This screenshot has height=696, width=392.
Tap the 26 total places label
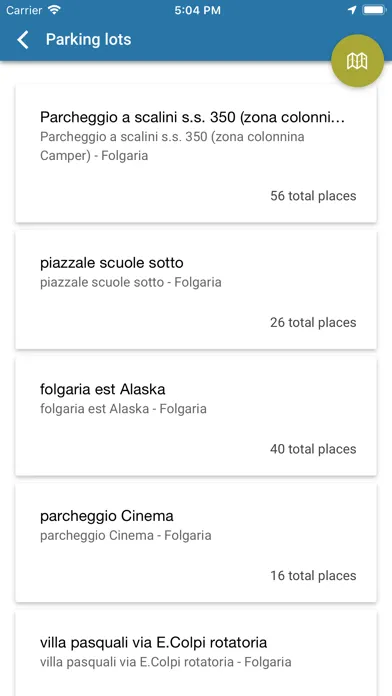[x=313, y=322]
